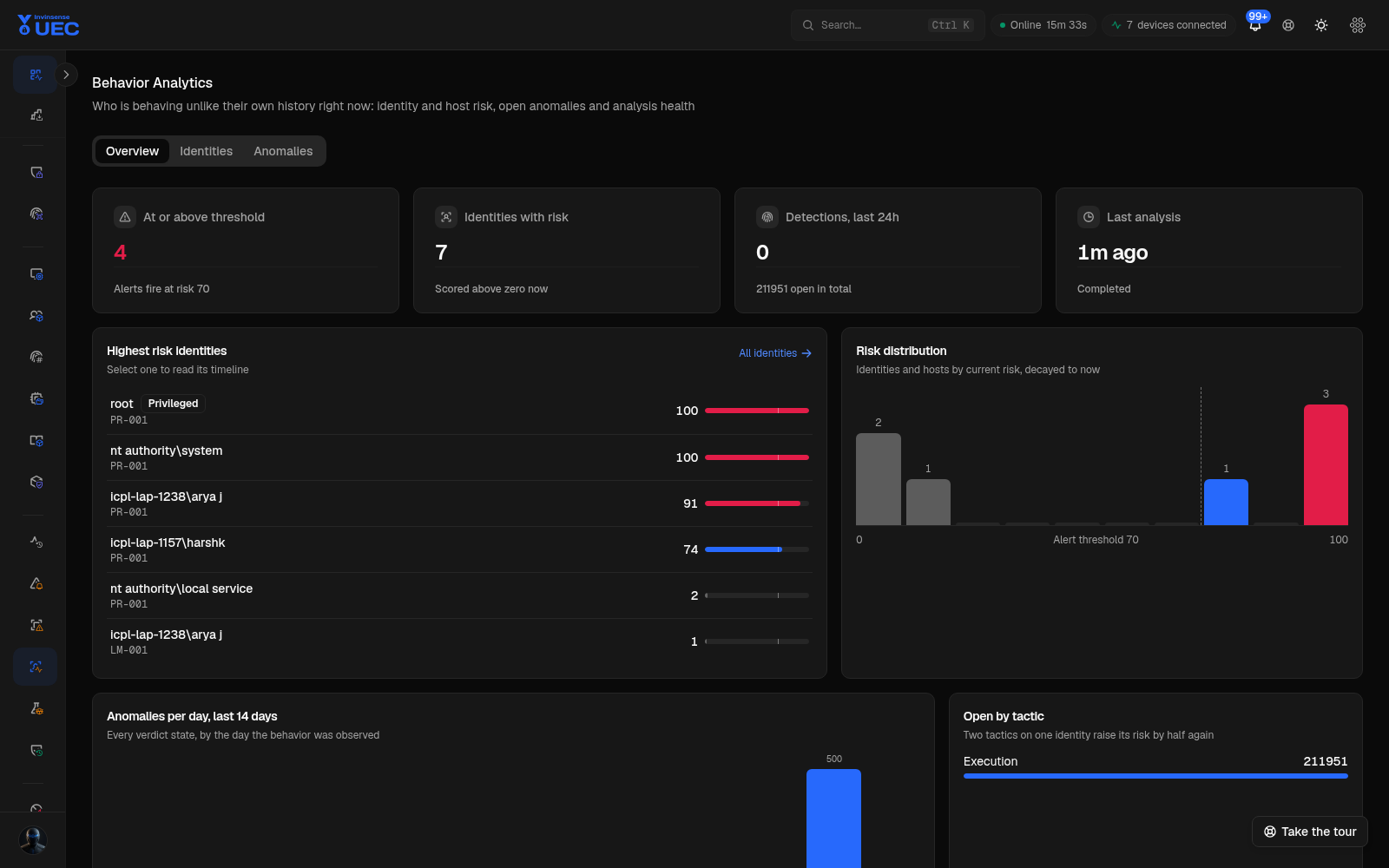Open the triangle with bell alerts icon
Image resolution: width=1389 pixels, height=868 pixels.
coord(36,583)
